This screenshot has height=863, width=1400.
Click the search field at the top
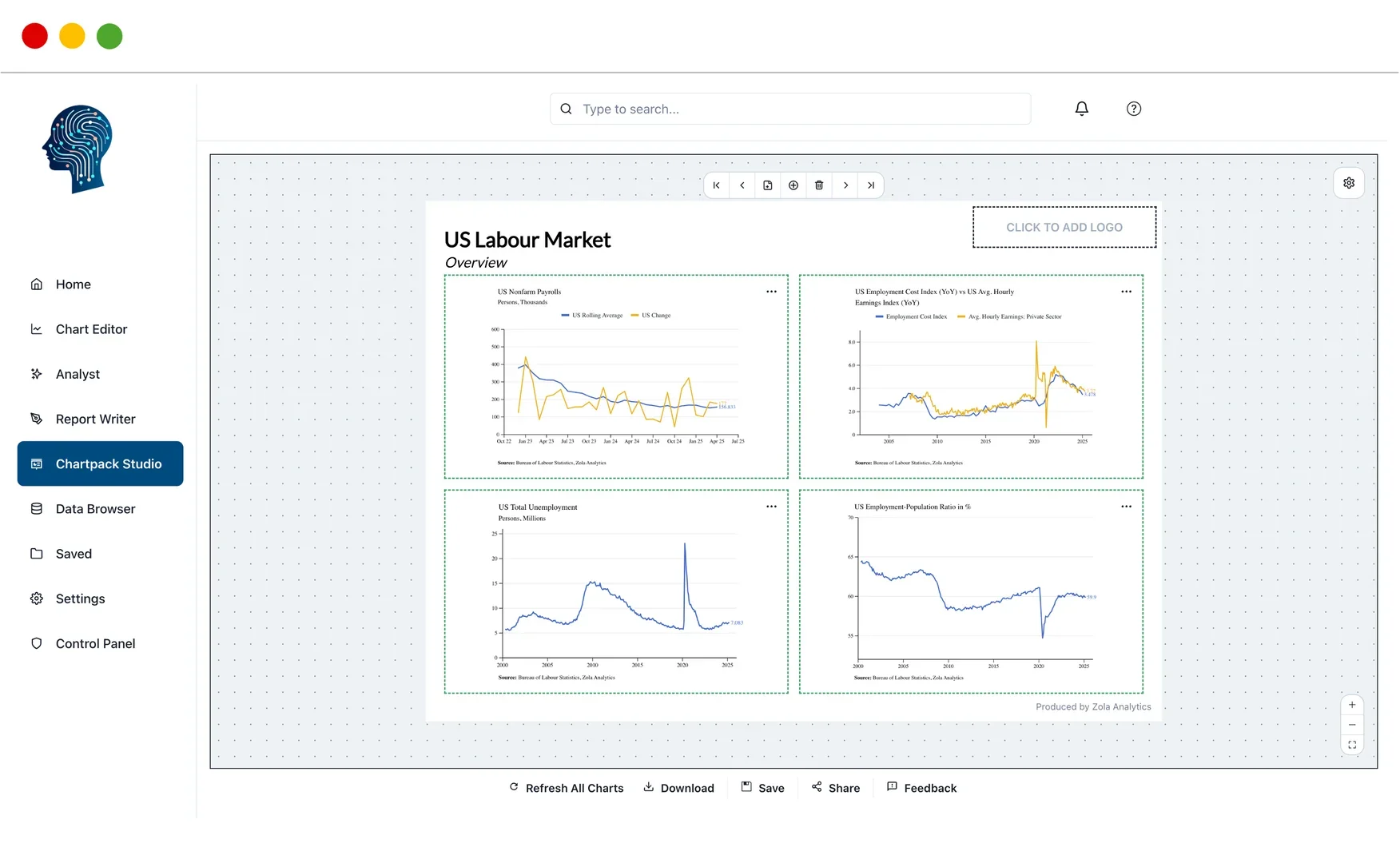[x=789, y=109]
